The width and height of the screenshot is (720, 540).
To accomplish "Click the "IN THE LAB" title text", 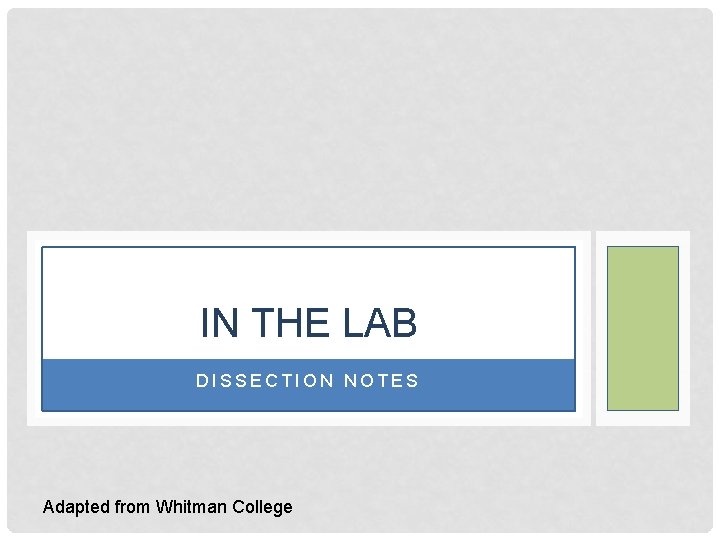I will tap(308, 323).
